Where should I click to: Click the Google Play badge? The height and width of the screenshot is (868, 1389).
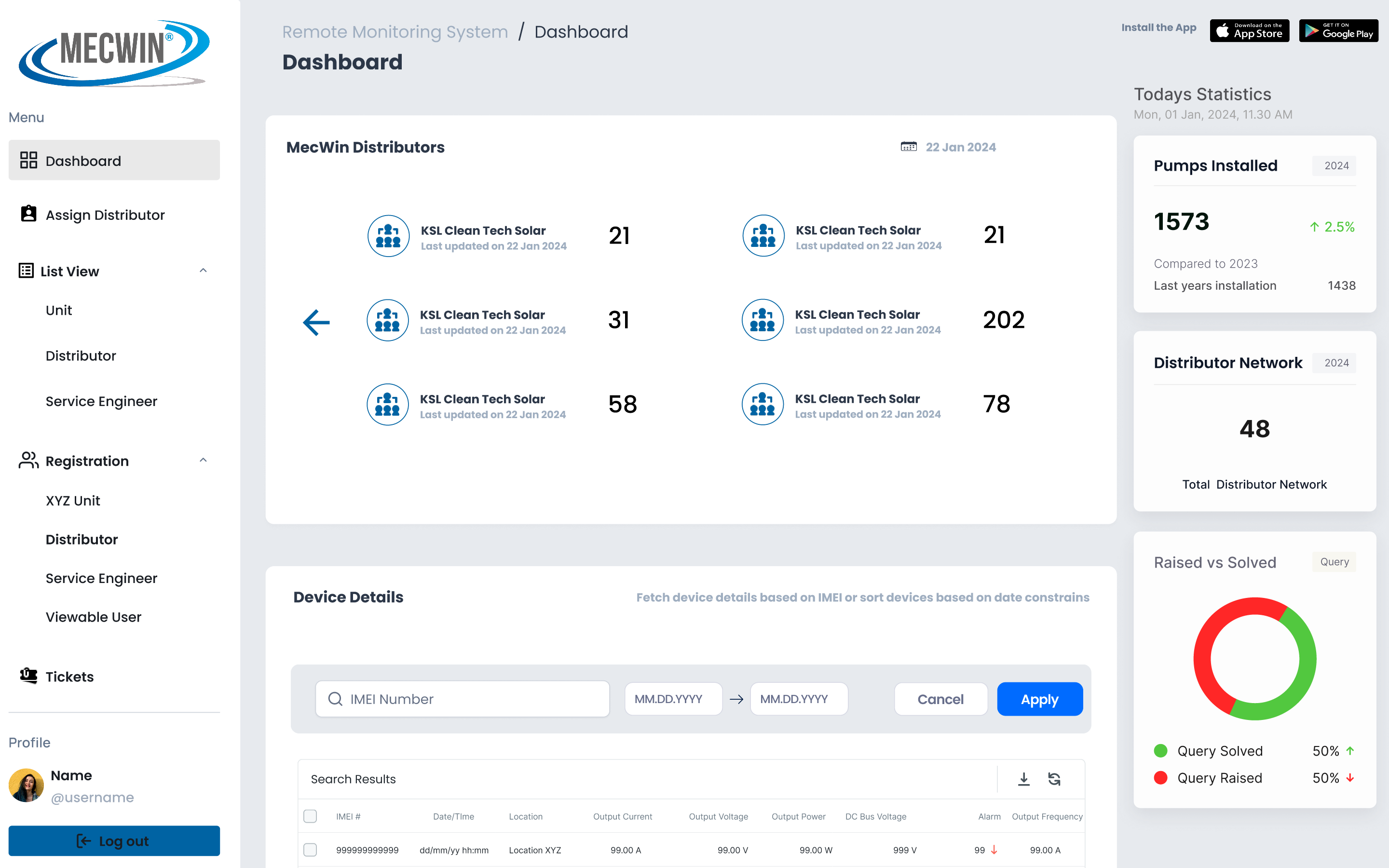pos(1338,30)
